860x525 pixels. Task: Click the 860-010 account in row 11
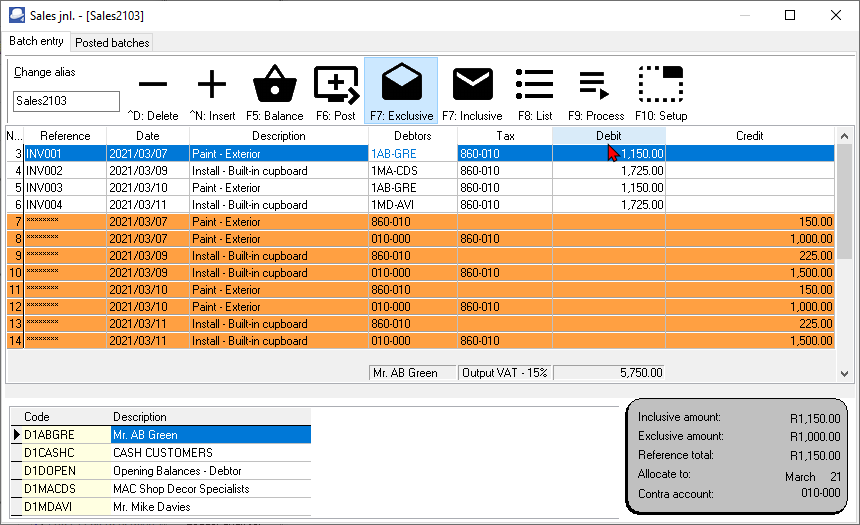click(412, 290)
